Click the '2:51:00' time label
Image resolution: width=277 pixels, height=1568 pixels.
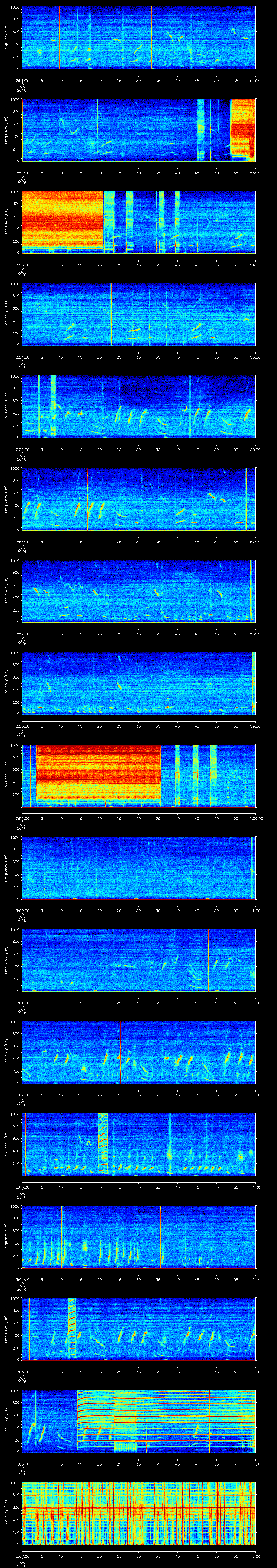tap(21, 80)
